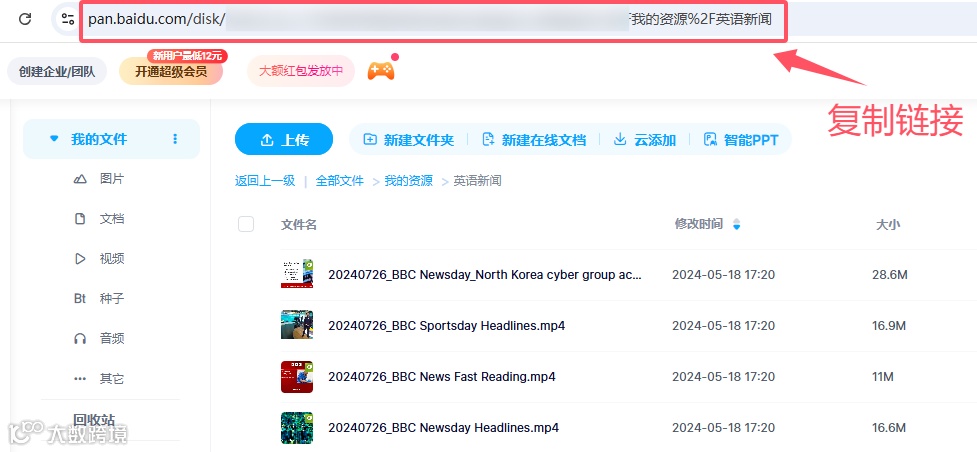Click the 16.9M size cell
The height and width of the screenshot is (452, 977).
click(x=889, y=325)
